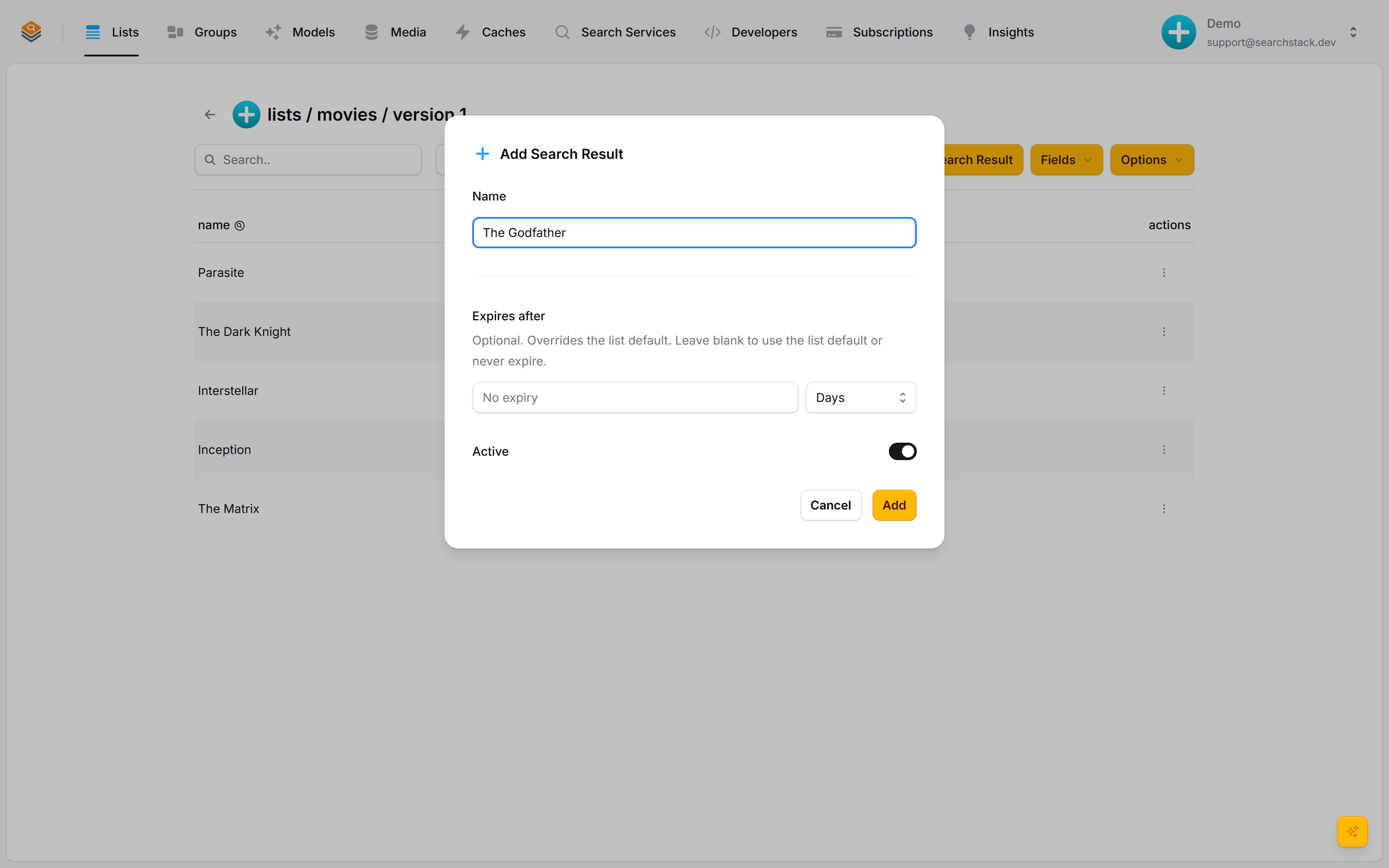1389x868 pixels.
Task: Navigate to Search Services
Action: click(615, 32)
